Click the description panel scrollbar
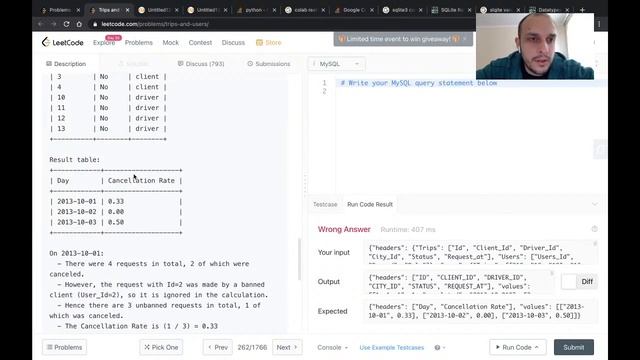 [300, 259]
